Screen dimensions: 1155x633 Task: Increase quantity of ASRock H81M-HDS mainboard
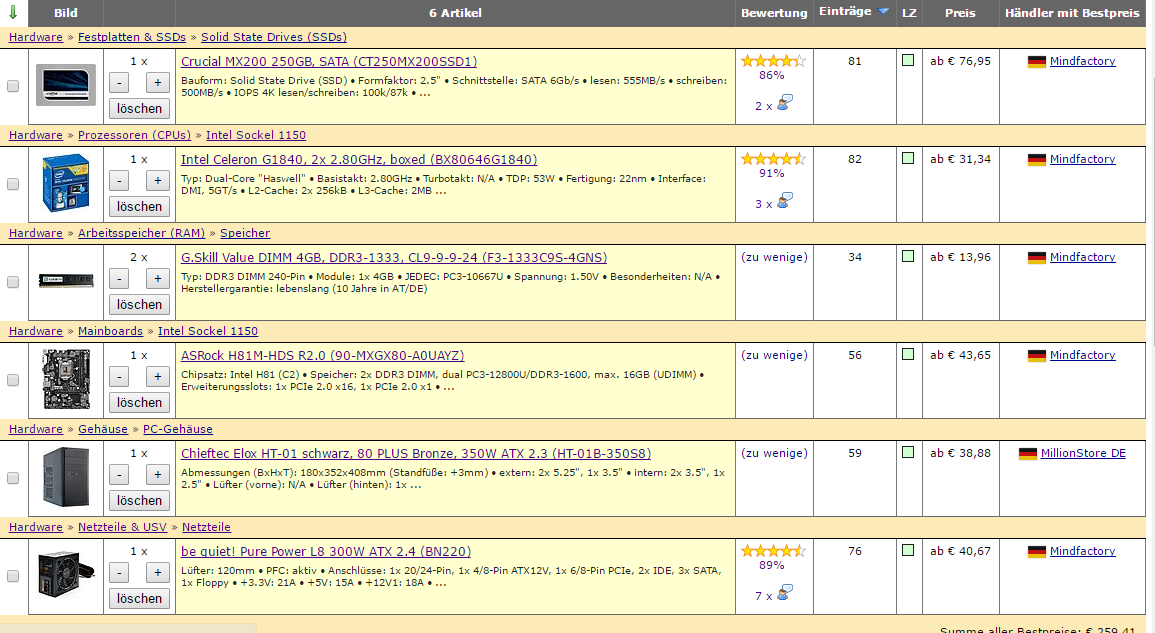158,377
